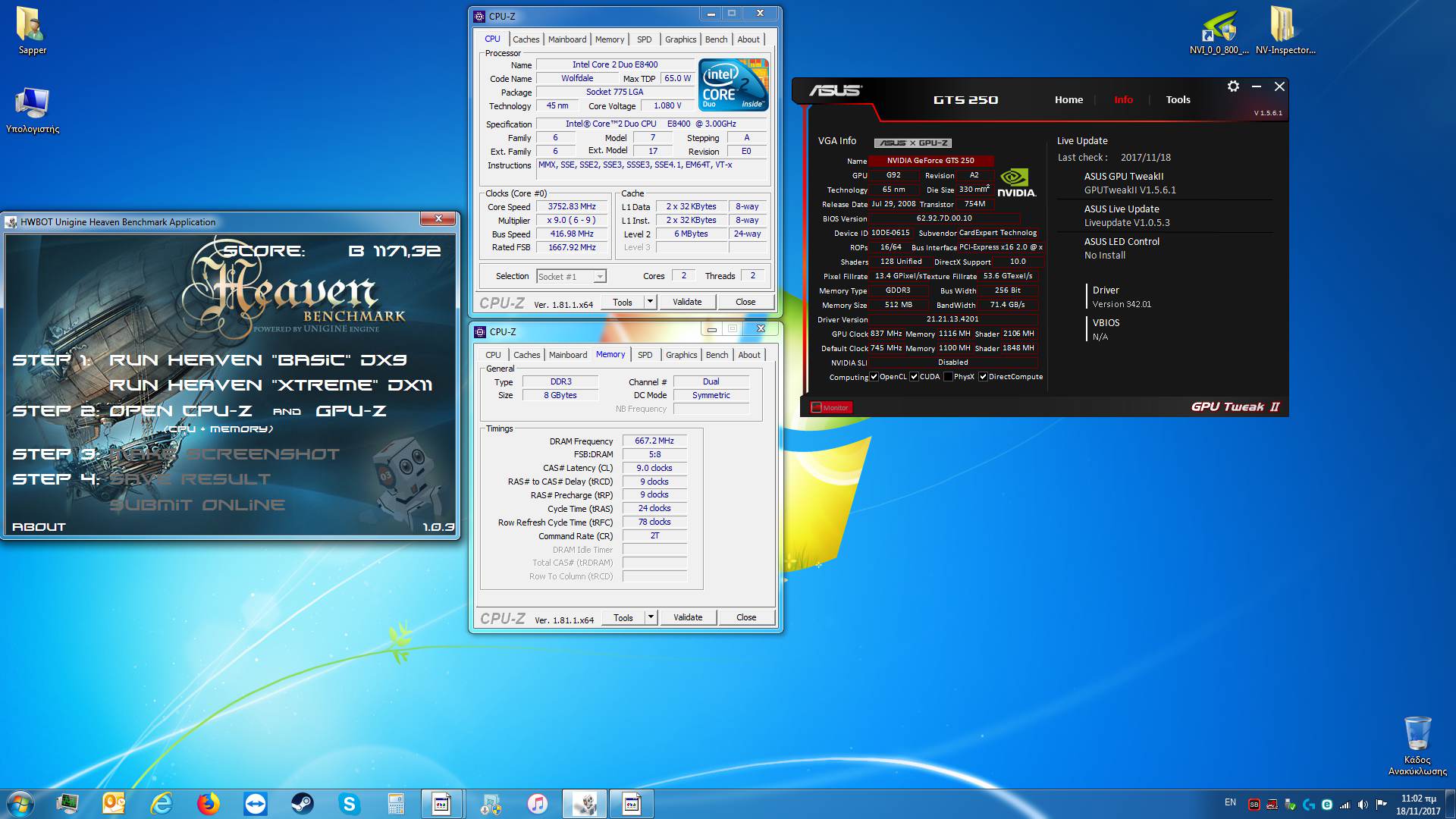Click ASUS Live Update entry
The width and height of the screenshot is (1456, 819).
[1127, 215]
